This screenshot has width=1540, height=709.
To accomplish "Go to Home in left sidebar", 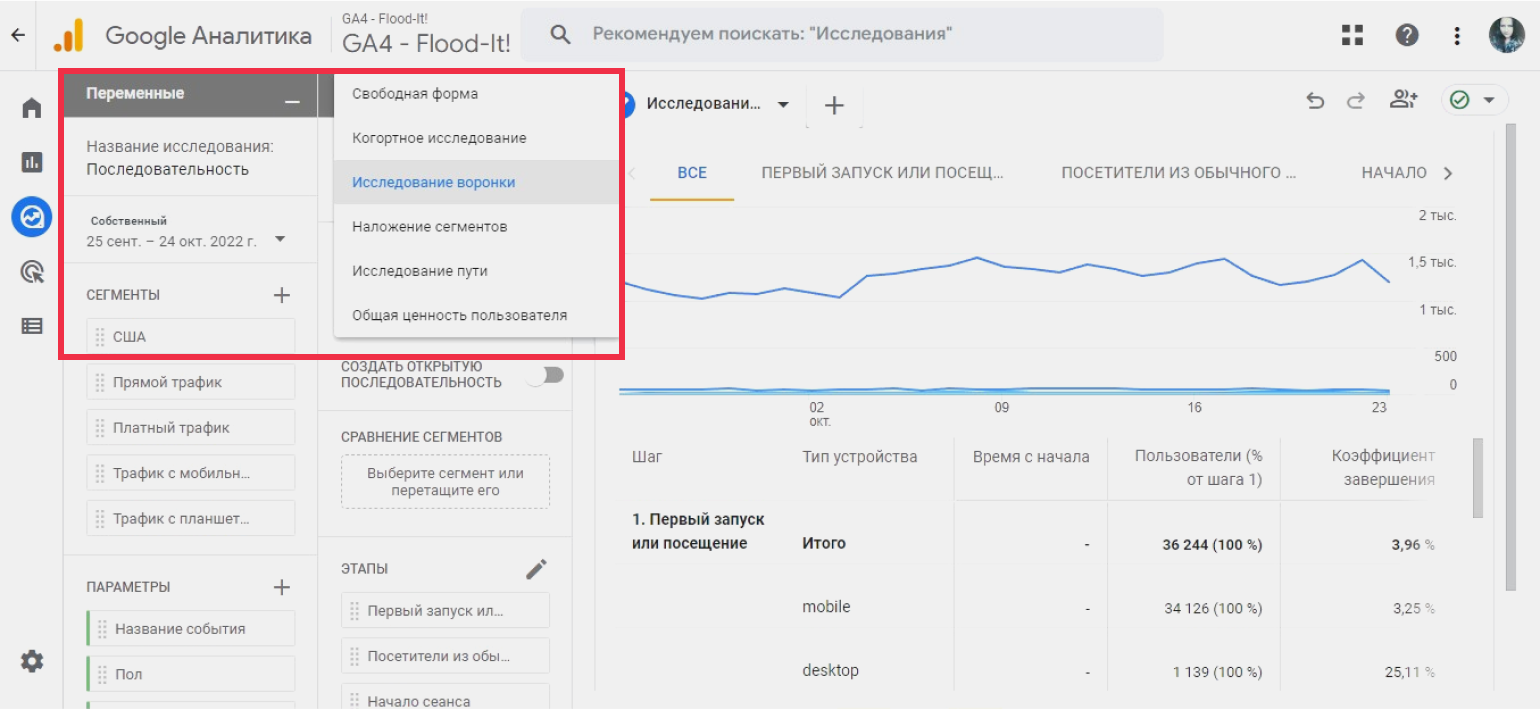I will pyautogui.click(x=32, y=107).
